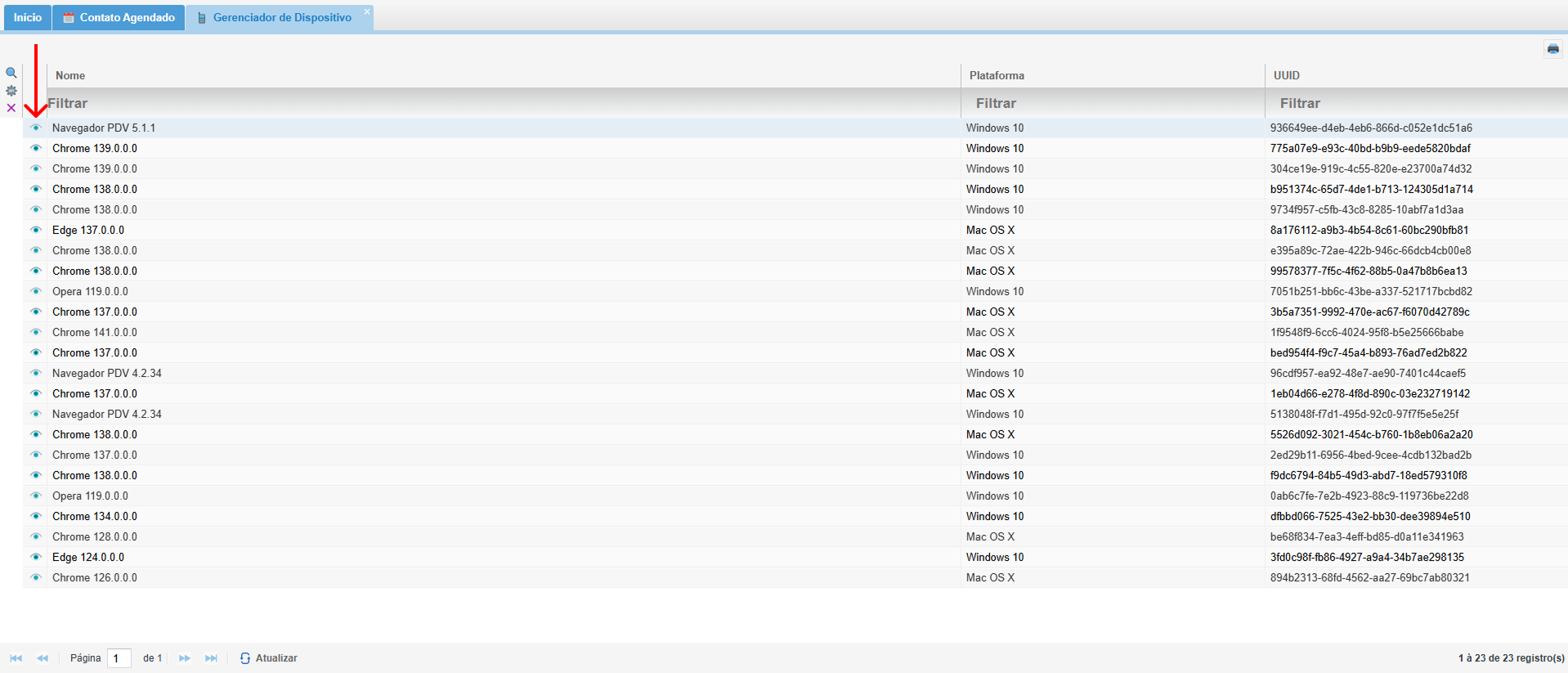
Task: Go to the next page arrow
Action: click(x=185, y=658)
